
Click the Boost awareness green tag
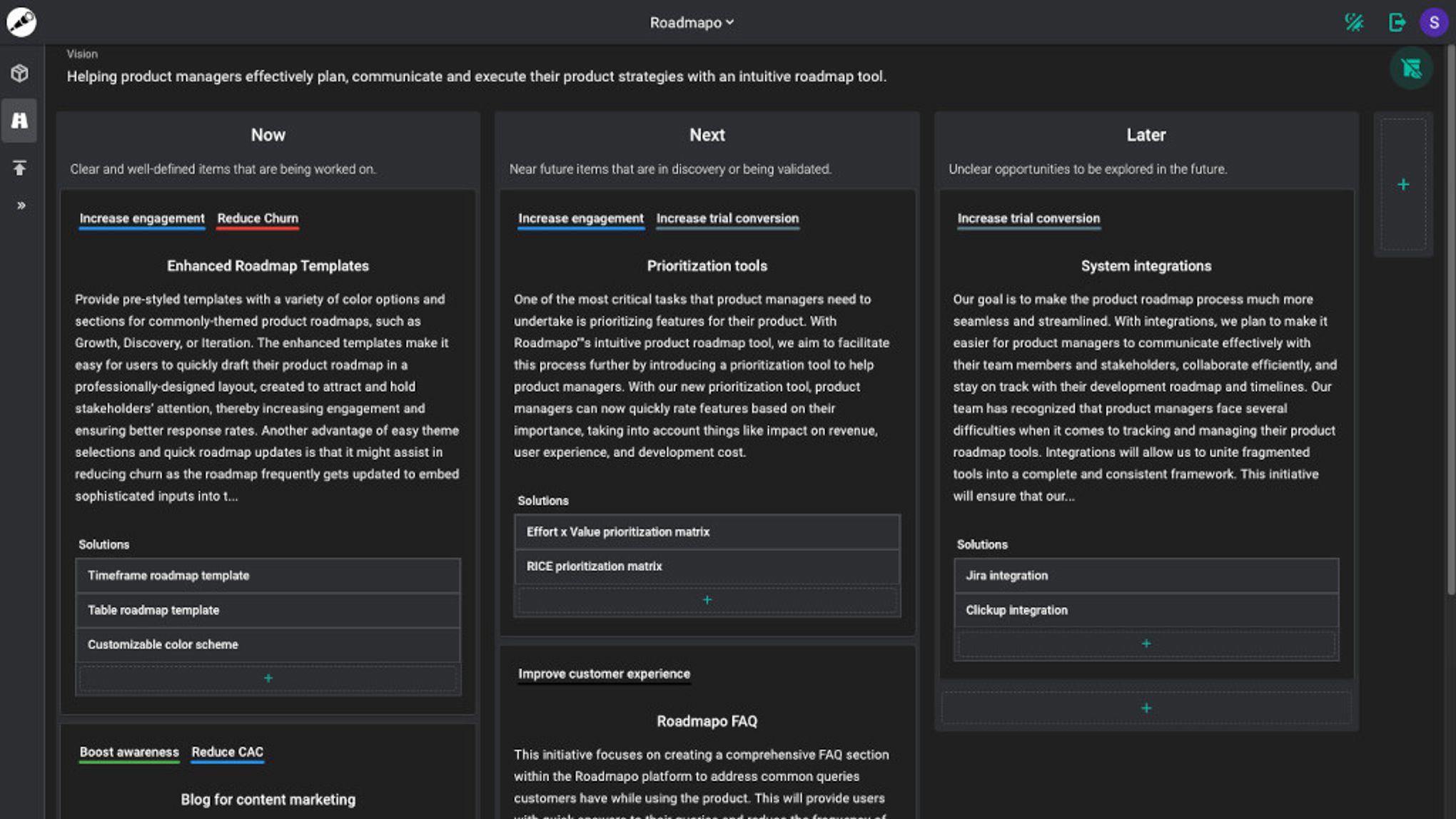point(129,752)
